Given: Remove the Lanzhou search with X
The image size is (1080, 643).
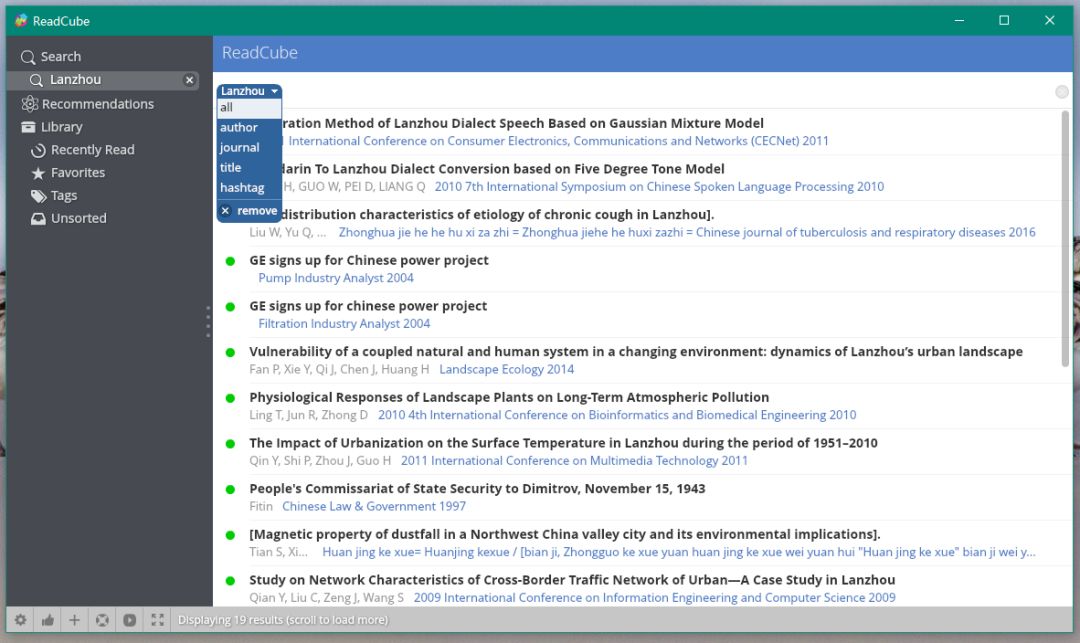Looking at the screenshot, I should click(189, 80).
